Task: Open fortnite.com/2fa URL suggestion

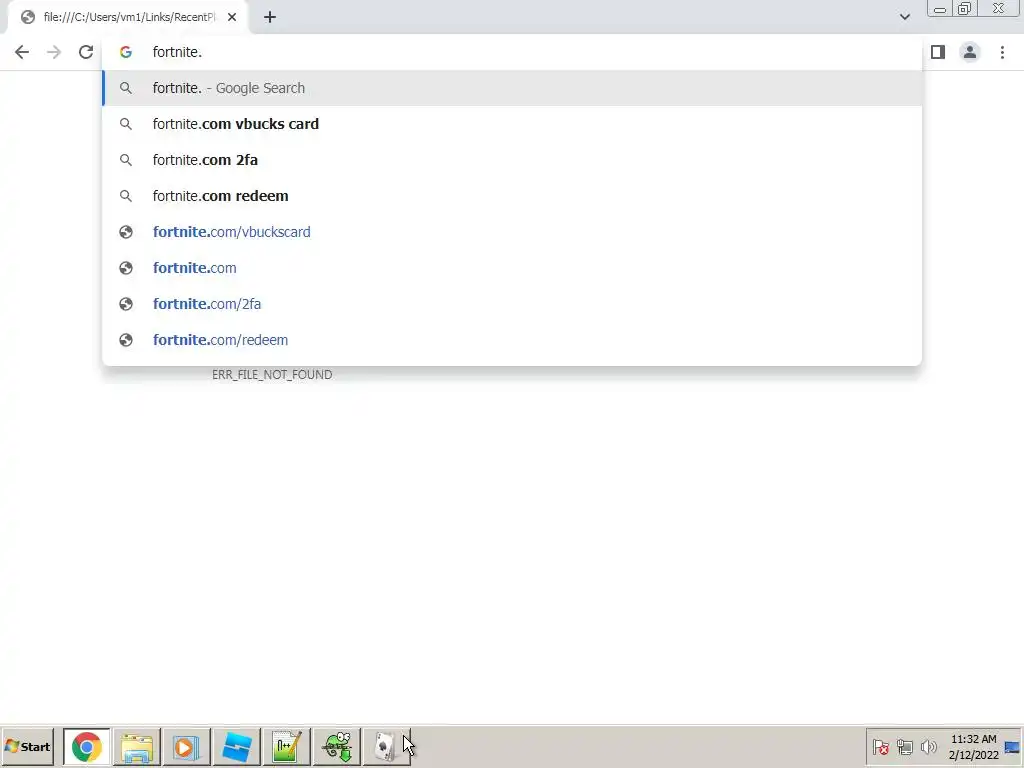Action: [x=512, y=304]
